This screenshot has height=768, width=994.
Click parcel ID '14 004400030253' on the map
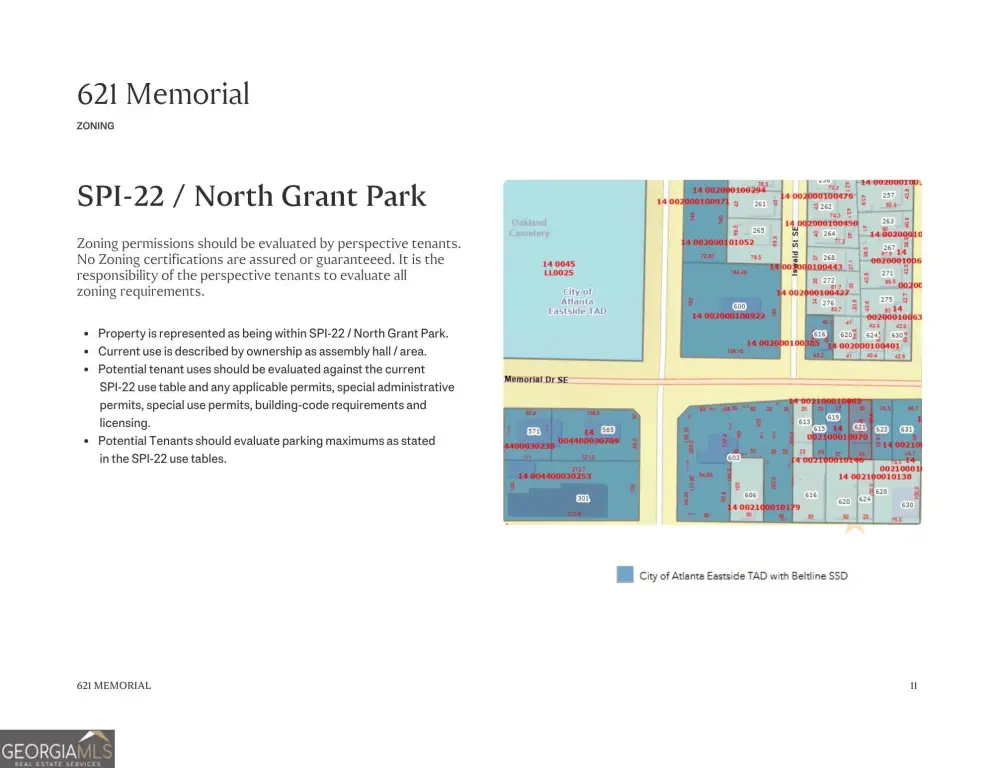[555, 476]
